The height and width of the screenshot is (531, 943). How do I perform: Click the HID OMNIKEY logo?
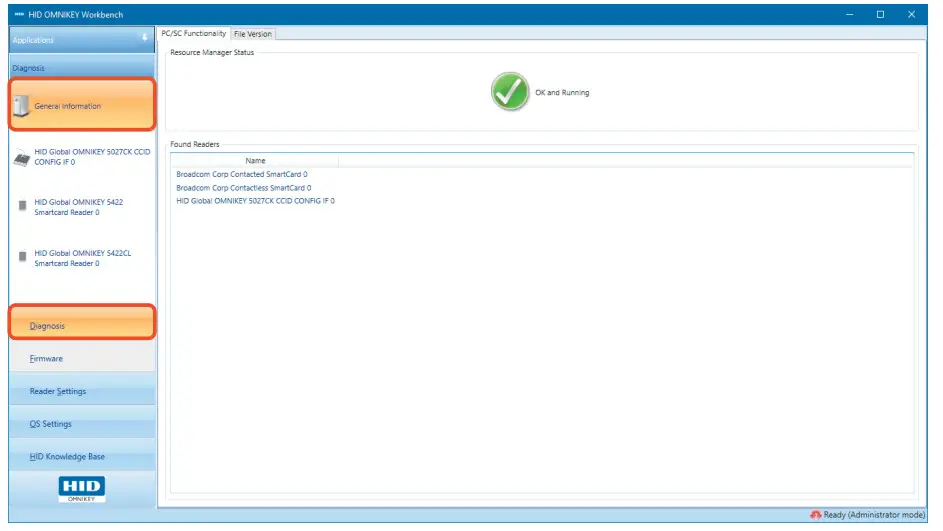coord(82,489)
